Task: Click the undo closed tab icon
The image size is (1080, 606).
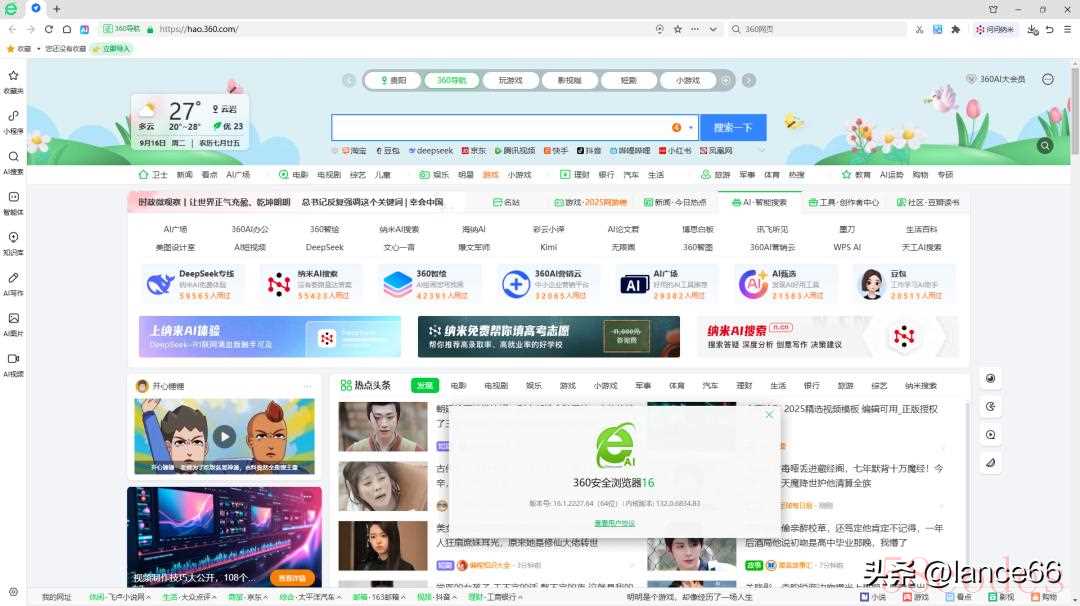Action: click(x=1050, y=30)
